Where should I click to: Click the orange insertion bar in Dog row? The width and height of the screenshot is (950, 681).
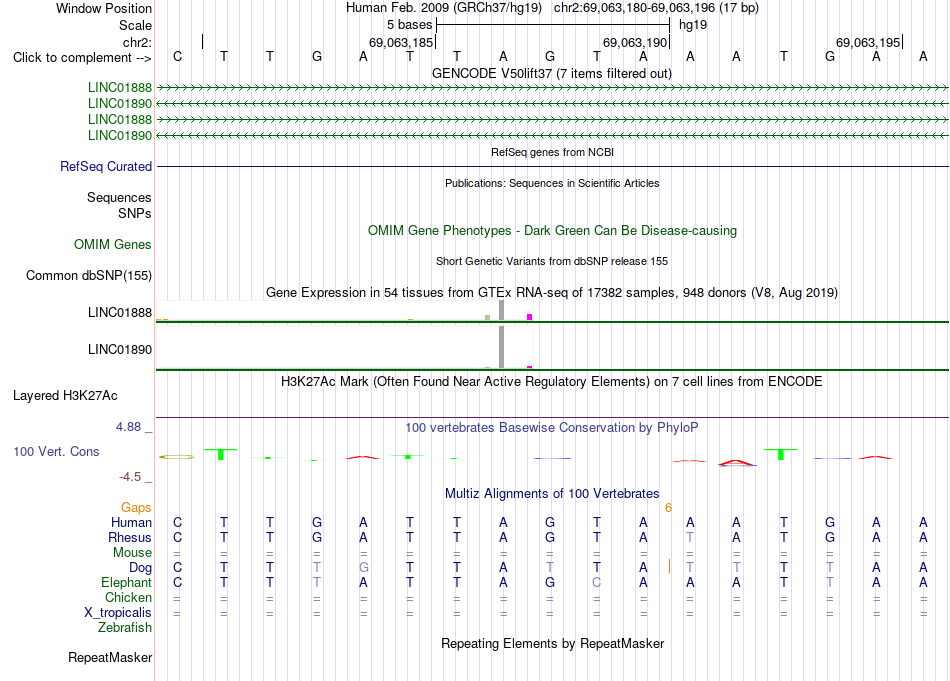click(669, 566)
